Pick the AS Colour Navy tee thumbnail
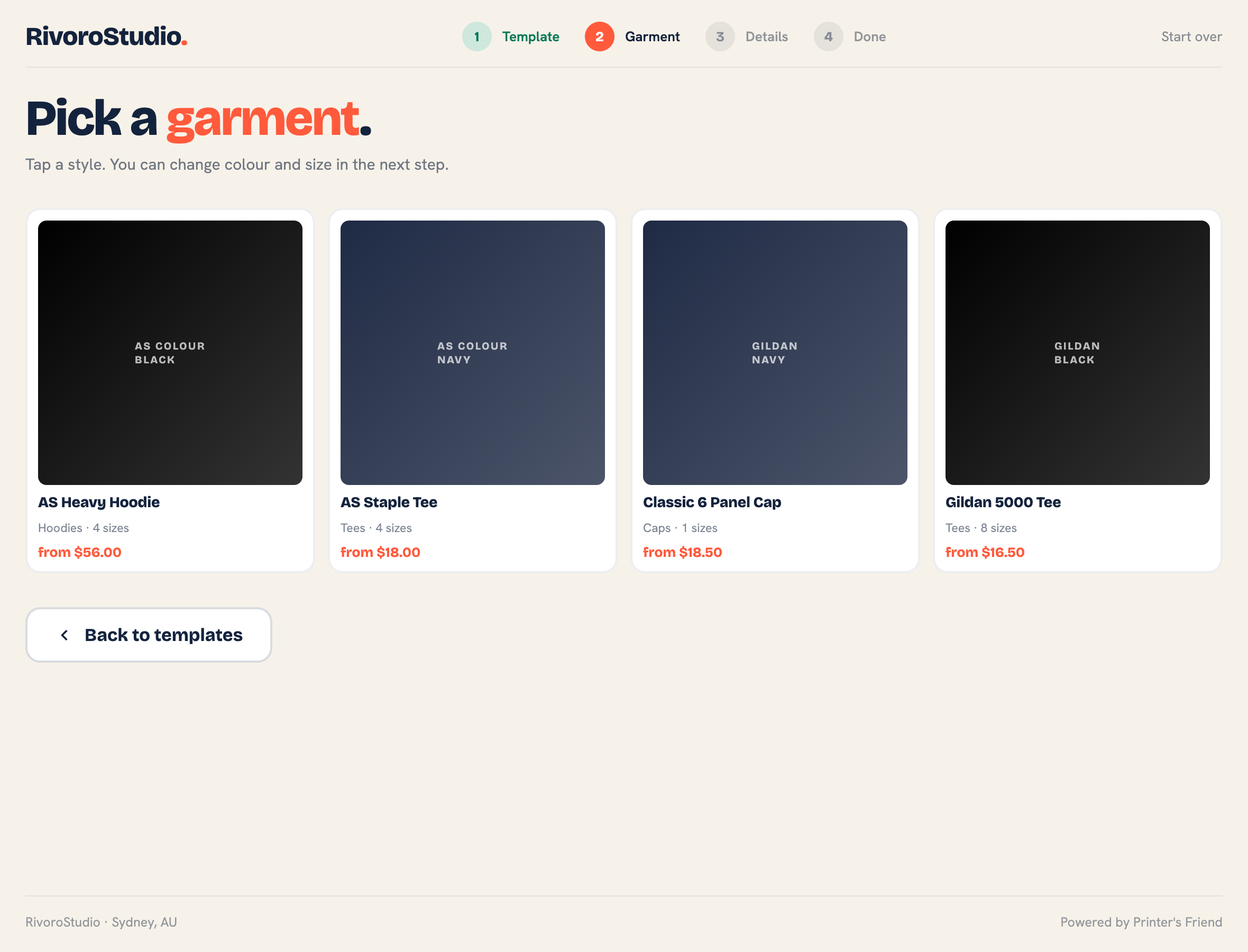This screenshot has height=952, width=1248. (x=472, y=352)
